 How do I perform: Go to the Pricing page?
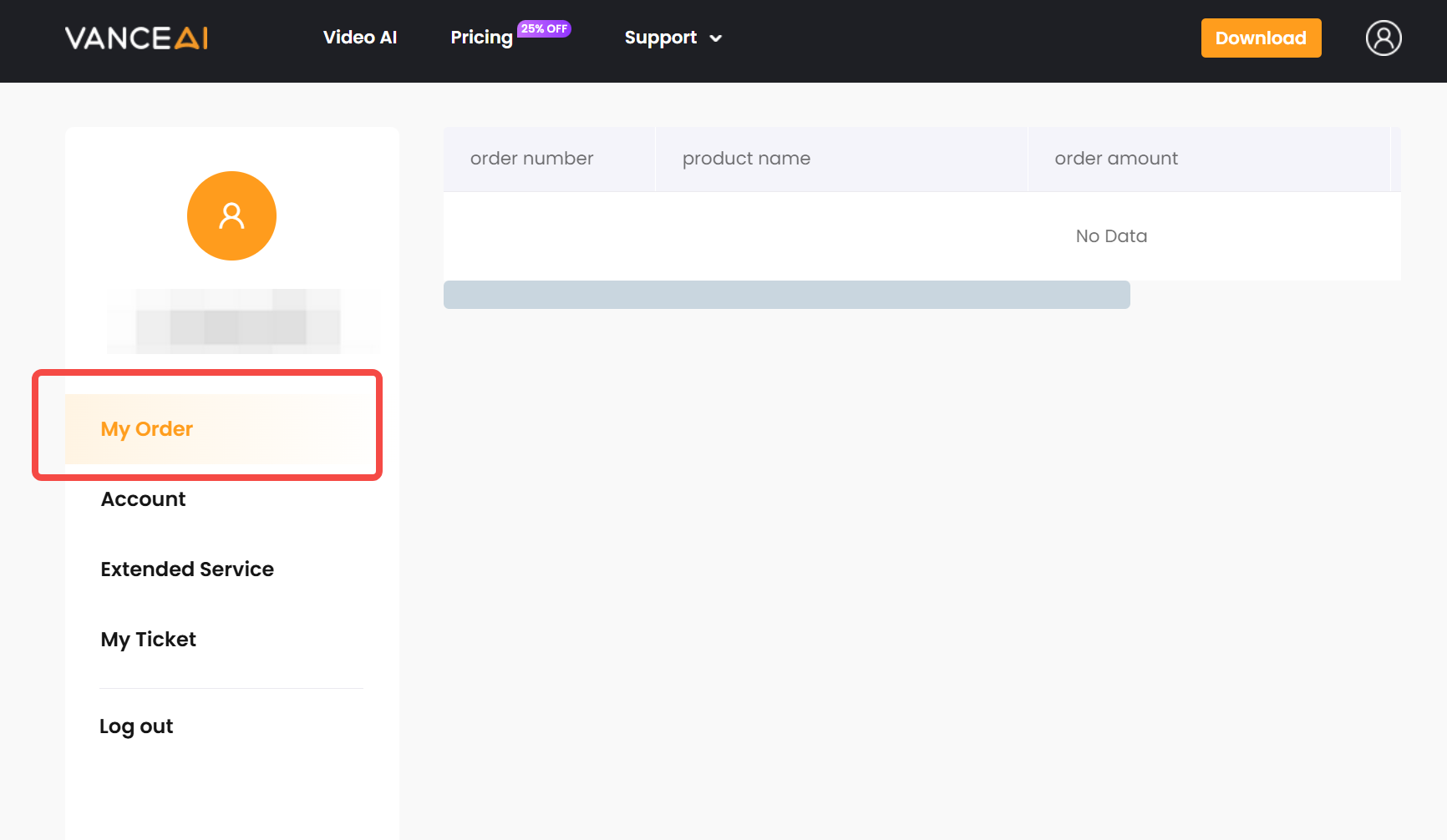(481, 38)
